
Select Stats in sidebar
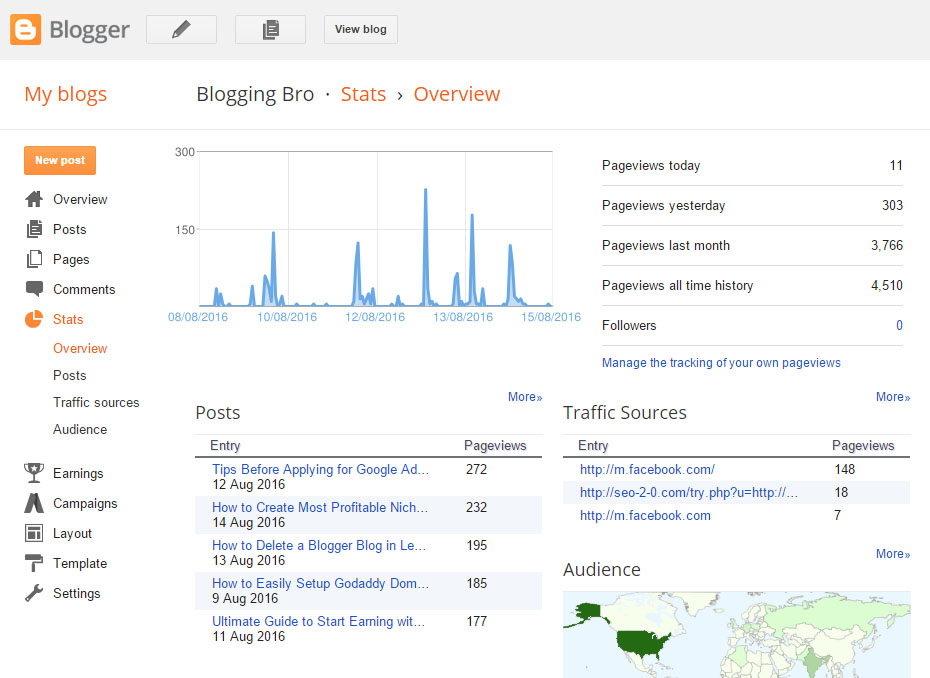point(68,319)
